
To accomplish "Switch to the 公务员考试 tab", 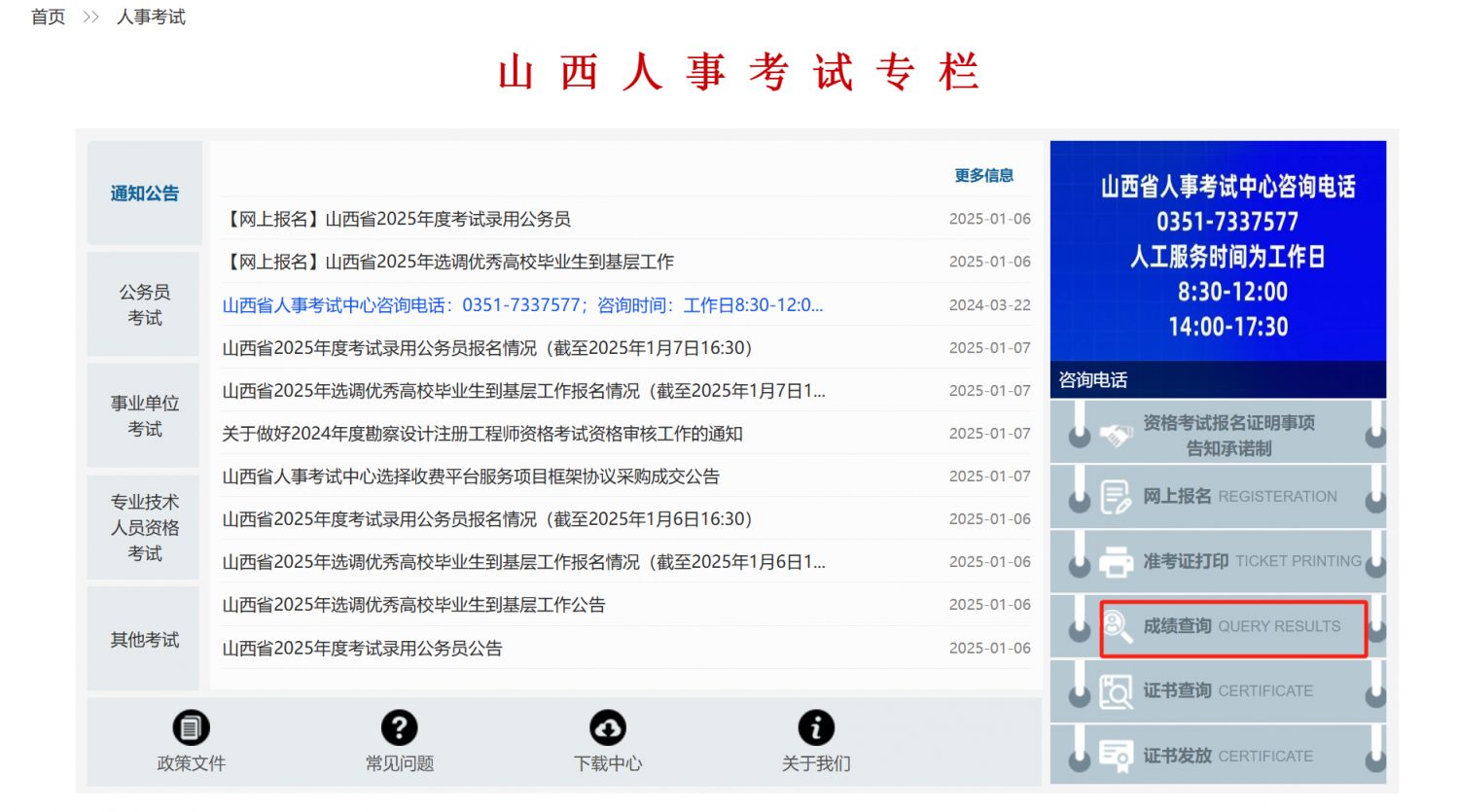I will pyautogui.click(x=145, y=304).
